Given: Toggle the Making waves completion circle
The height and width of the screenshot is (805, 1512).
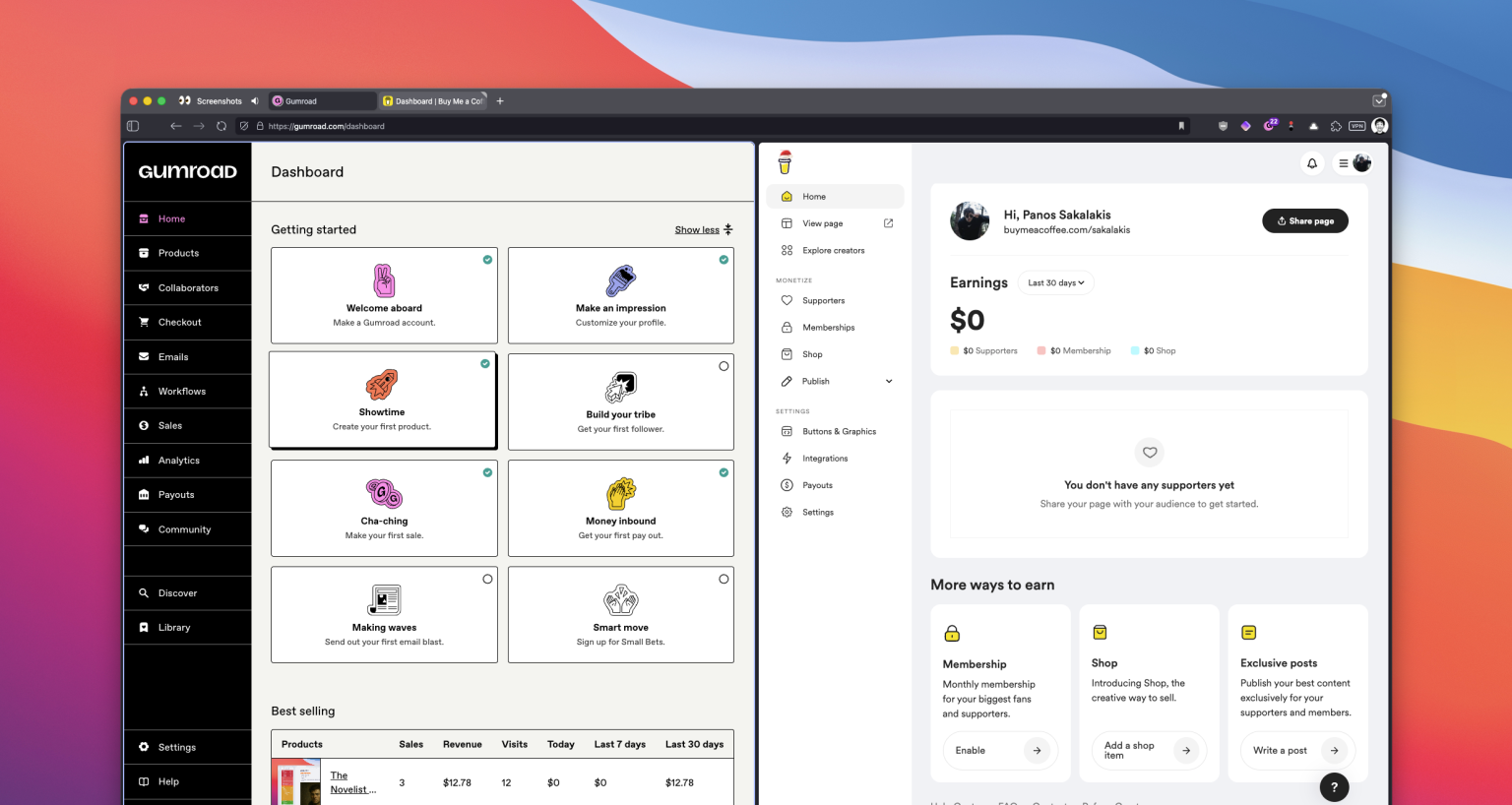Looking at the screenshot, I should pos(487,579).
